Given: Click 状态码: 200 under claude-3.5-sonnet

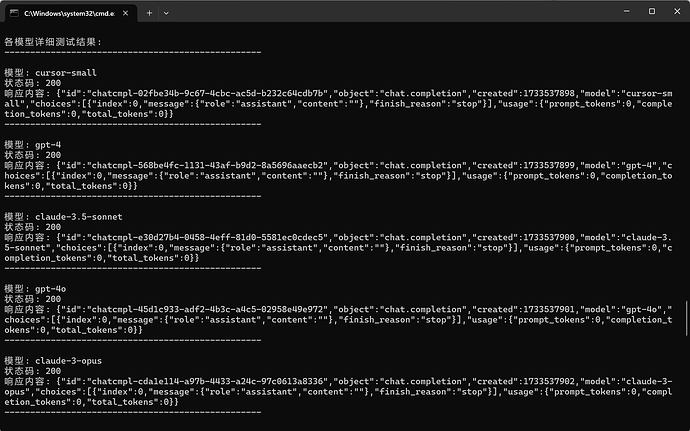Looking at the screenshot, I should 33,227.
